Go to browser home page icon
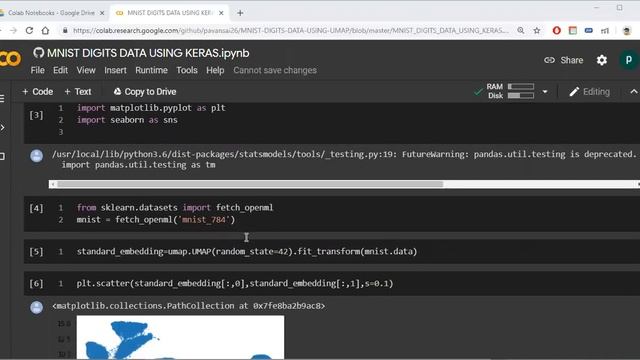The height and width of the screenshot is (360, 640). (x=45, y=31)
